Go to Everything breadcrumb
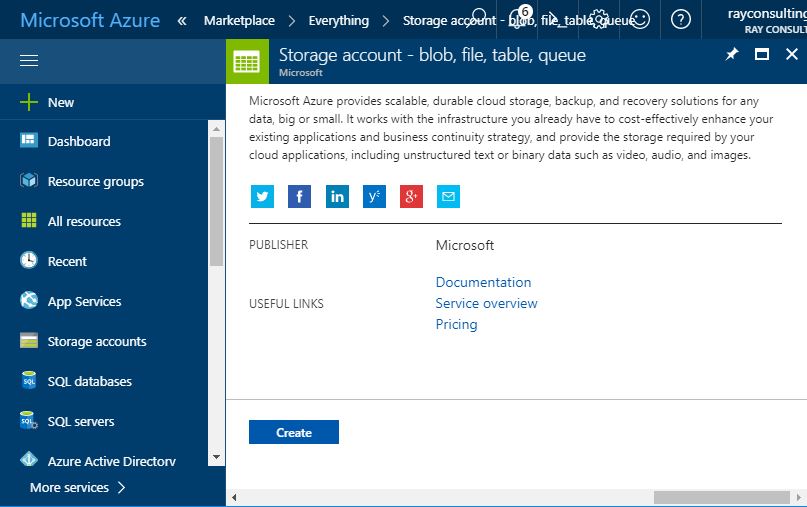807x507 pixels. (339, 21)
